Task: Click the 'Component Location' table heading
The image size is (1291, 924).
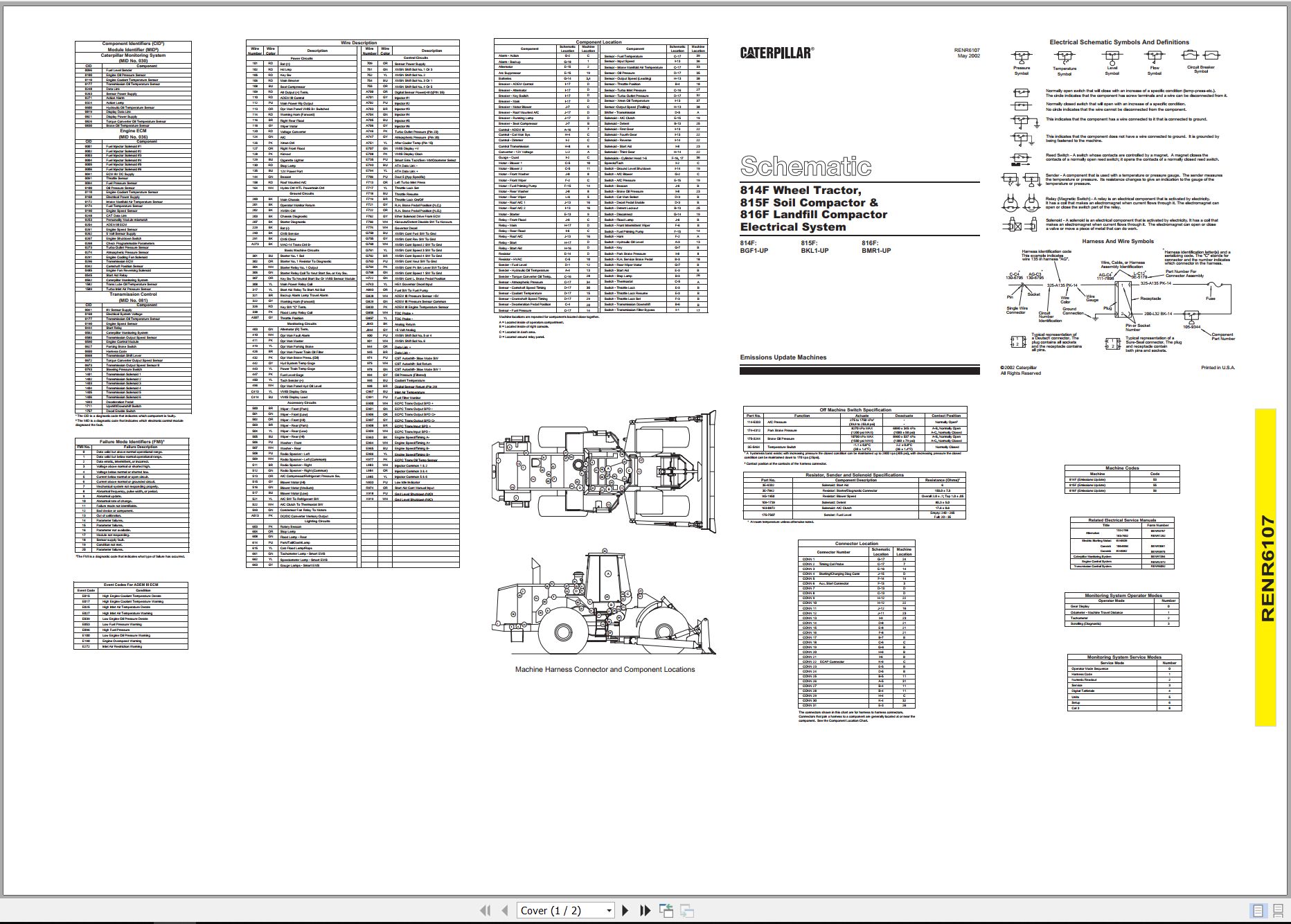Action: point(598,42)
